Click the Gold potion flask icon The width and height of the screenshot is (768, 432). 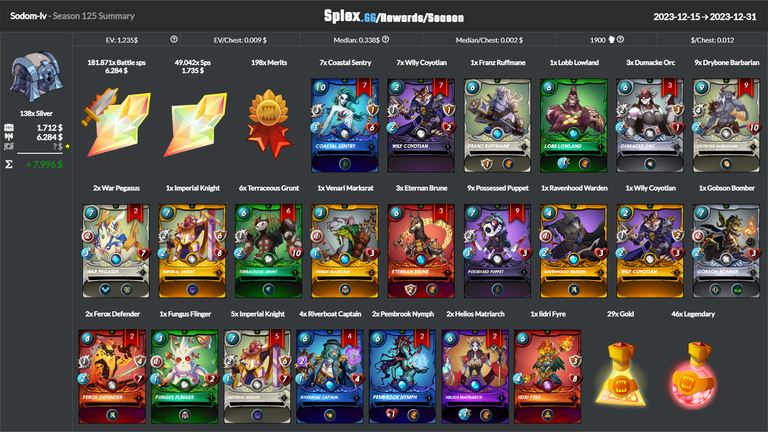[x=621, y=375]
